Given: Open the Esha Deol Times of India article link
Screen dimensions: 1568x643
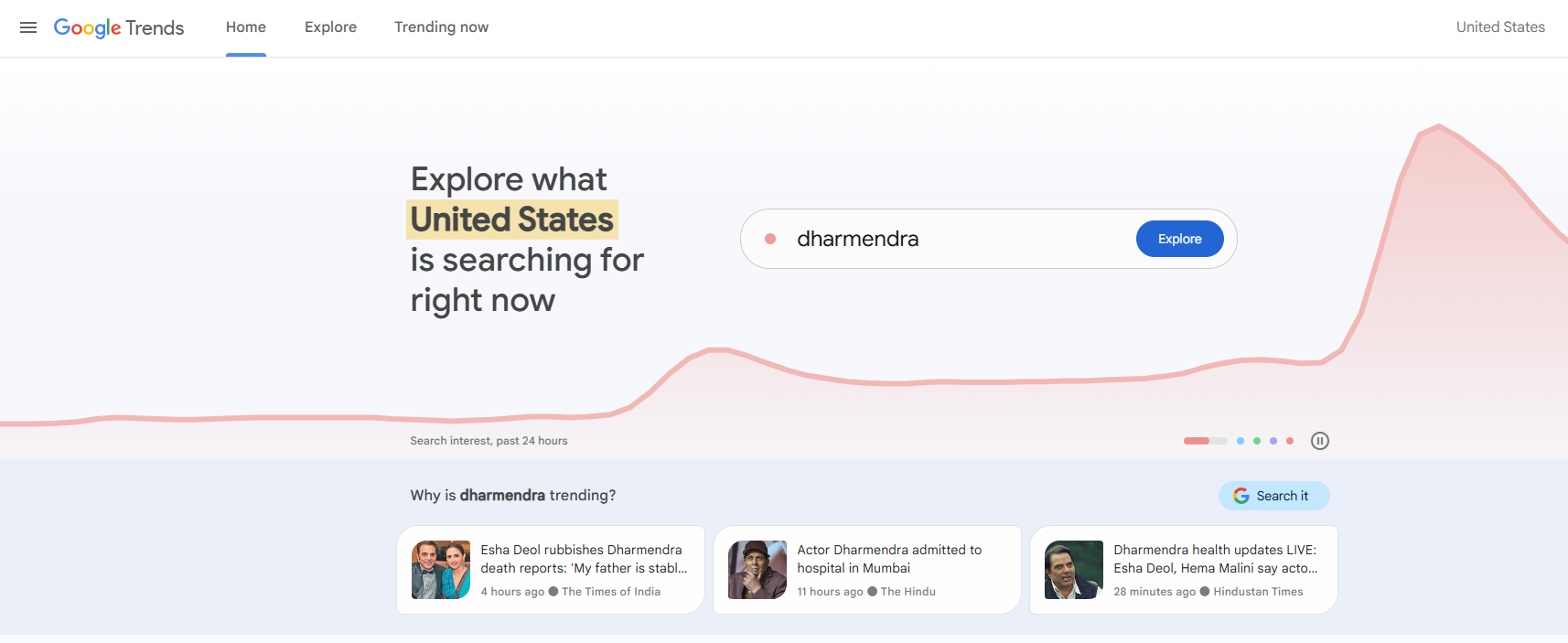Looking at the screenshot, I should point(584,559).
